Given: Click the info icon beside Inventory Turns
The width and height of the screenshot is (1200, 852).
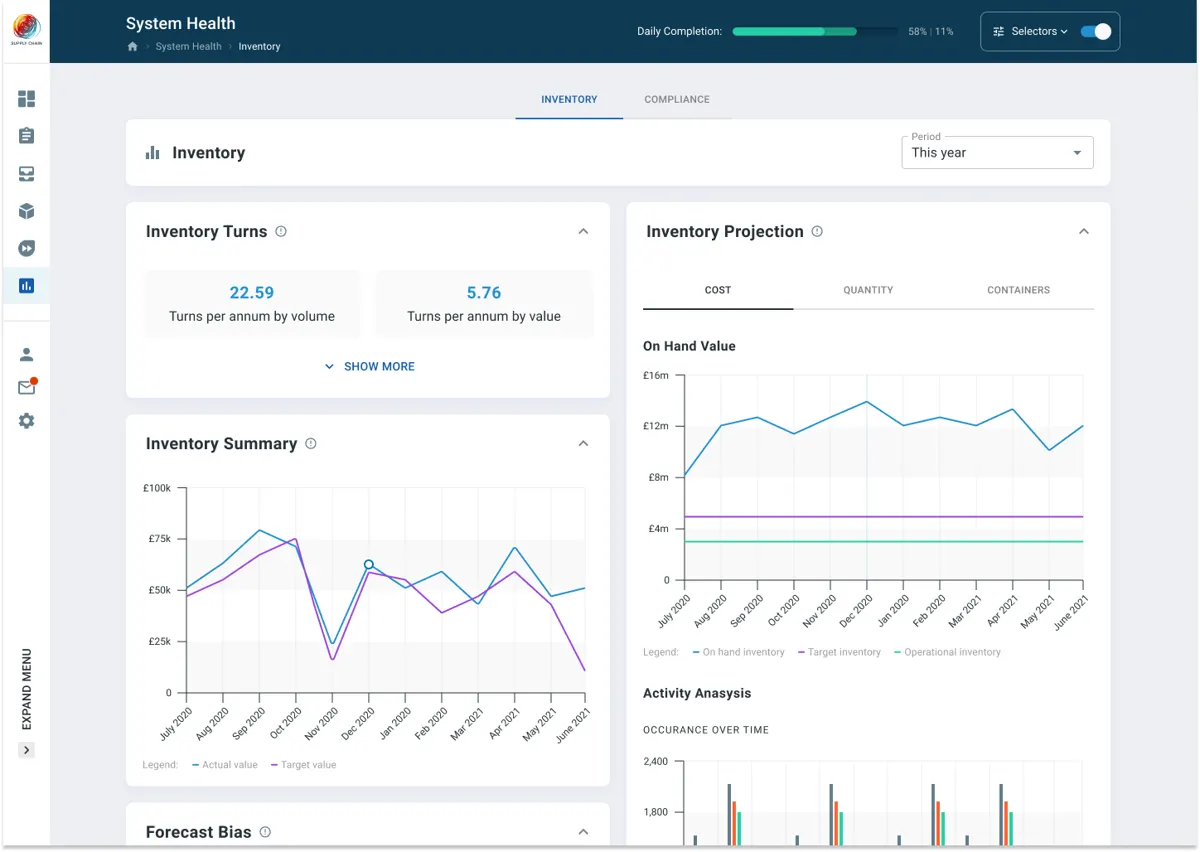Looking at the screenshot, I should [281, 231].
